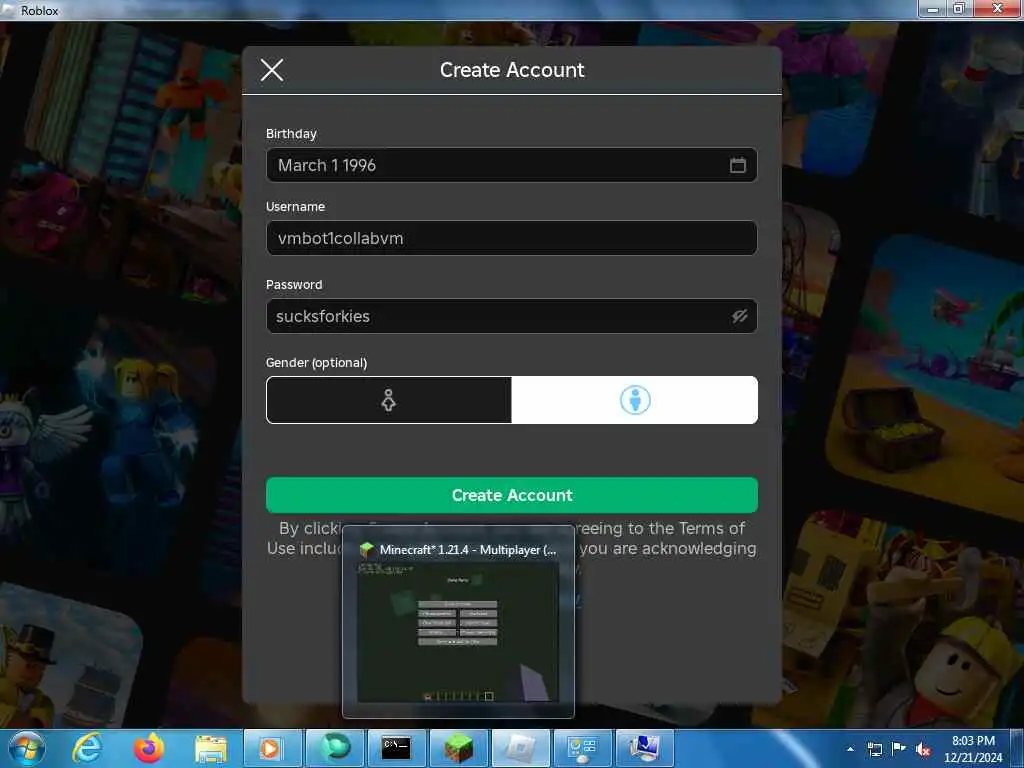Open the green swirl browser taskbar icon

tap(334, 748)
